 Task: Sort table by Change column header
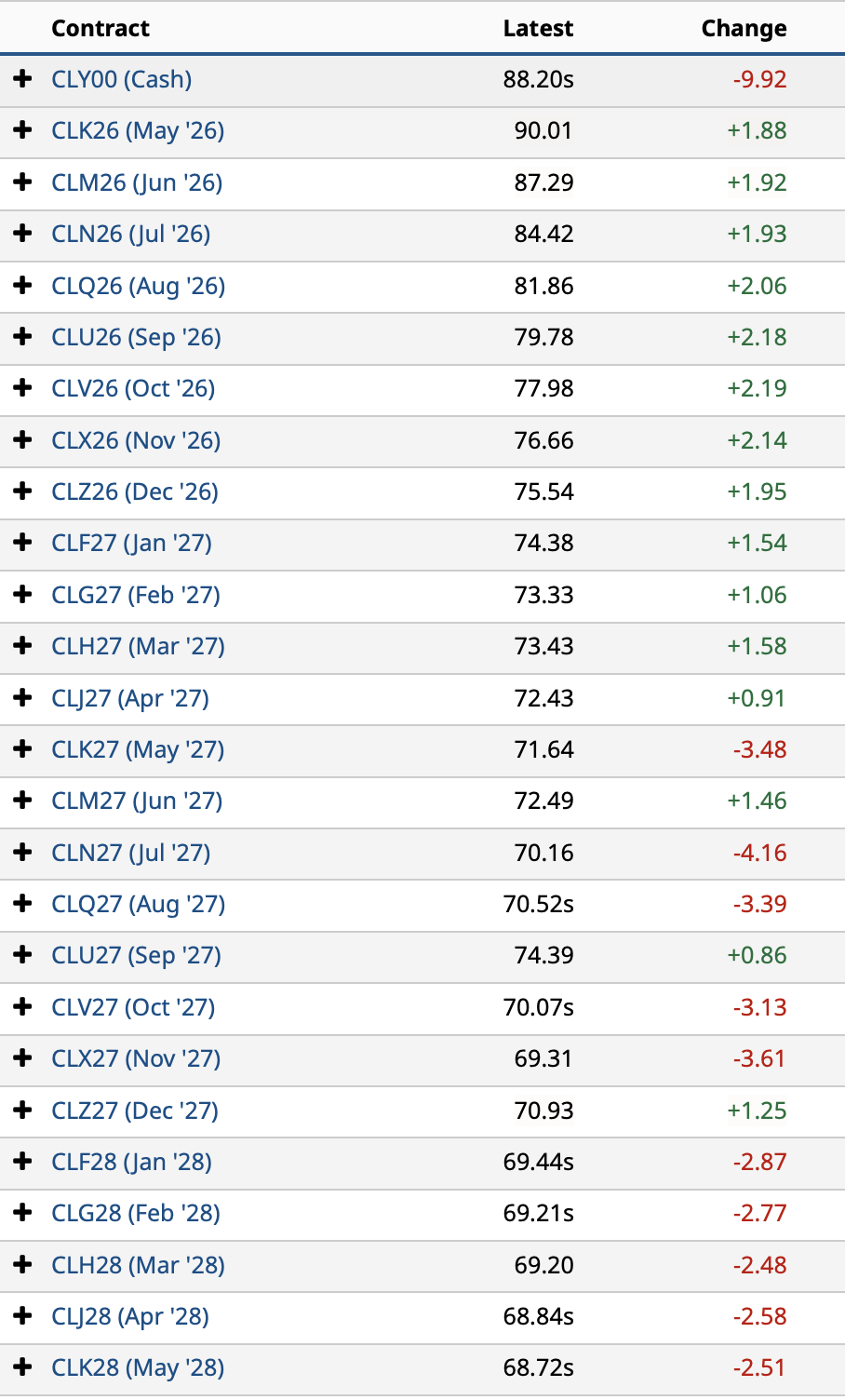coord(744,28)
